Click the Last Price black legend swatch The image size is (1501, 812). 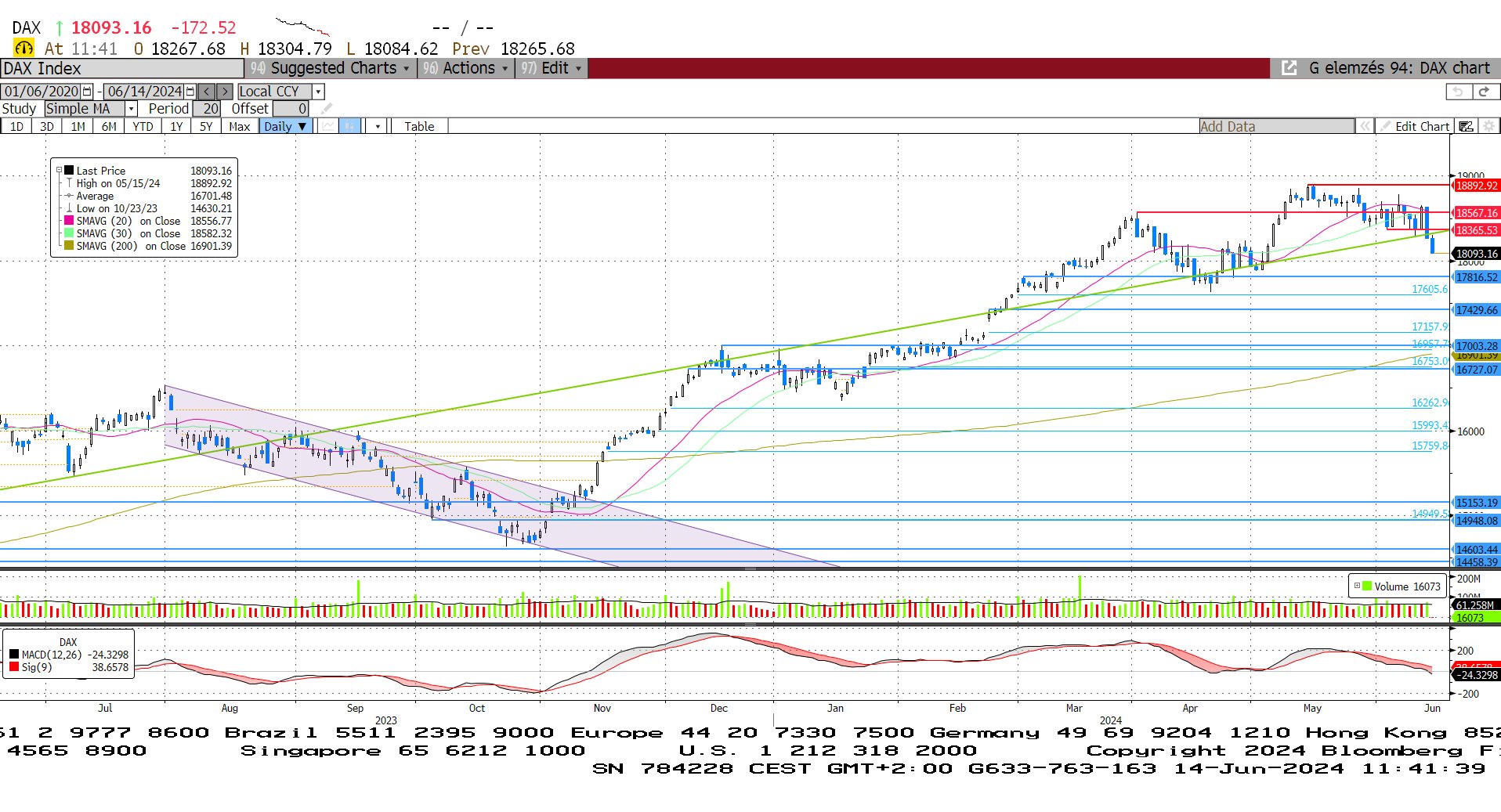tap(69, 171)
